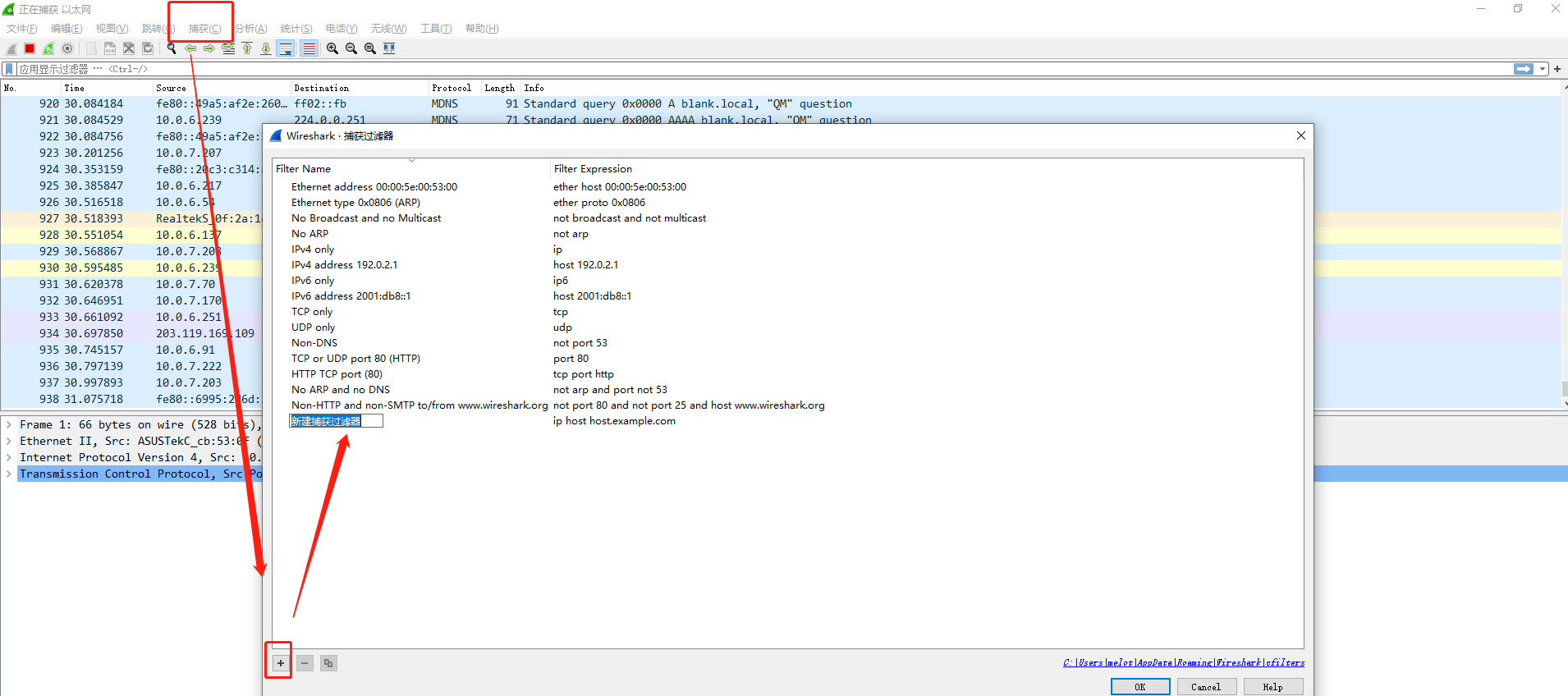Open the display filter history dropdown

tap(1543, 69)
